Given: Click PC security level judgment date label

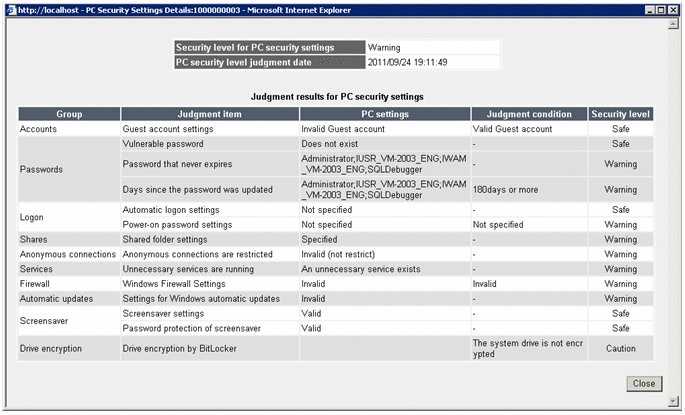Looking at the screenshot, I should (x=270, y=62).
